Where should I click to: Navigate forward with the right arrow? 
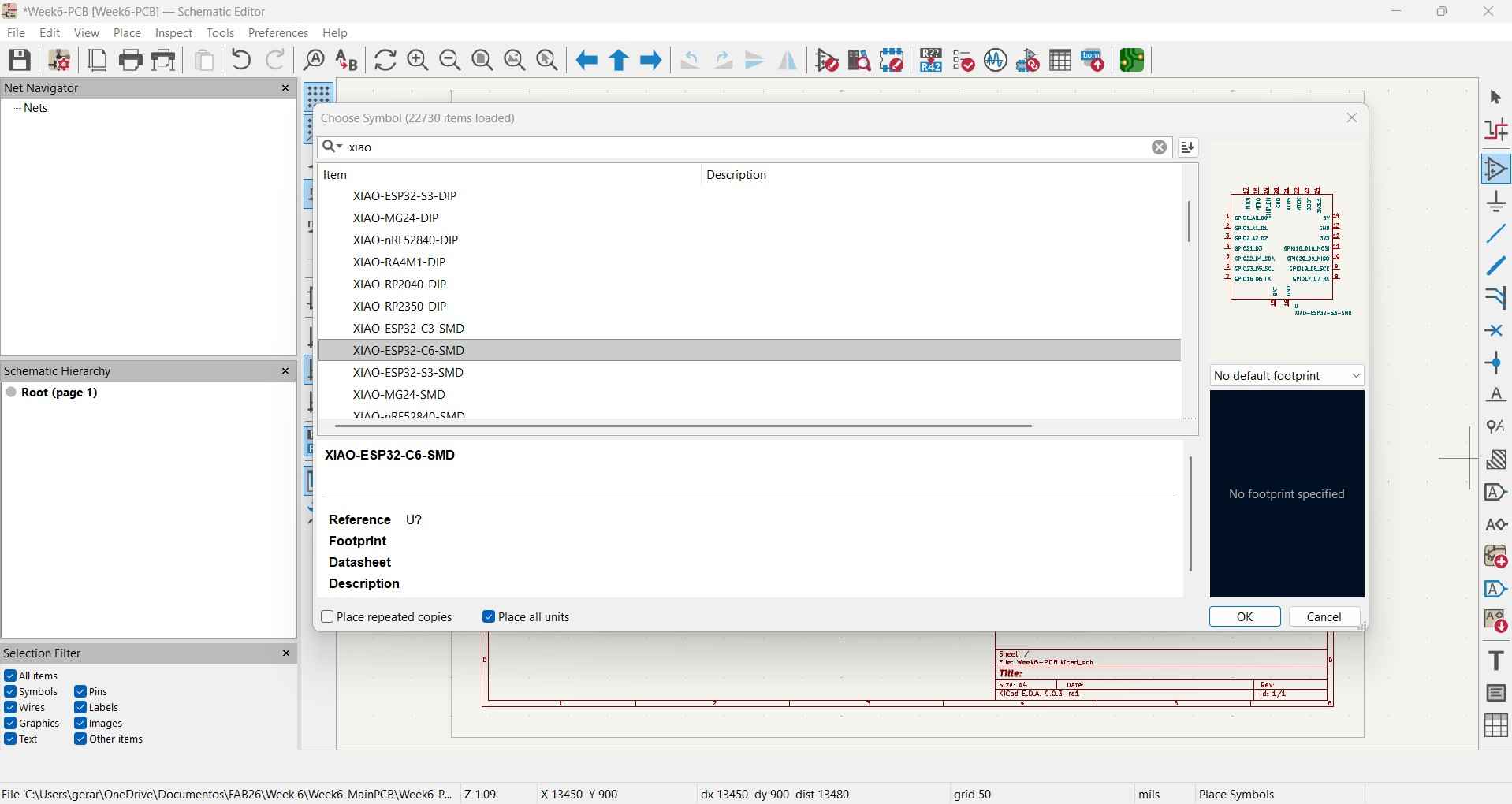[x=651, y=61]
